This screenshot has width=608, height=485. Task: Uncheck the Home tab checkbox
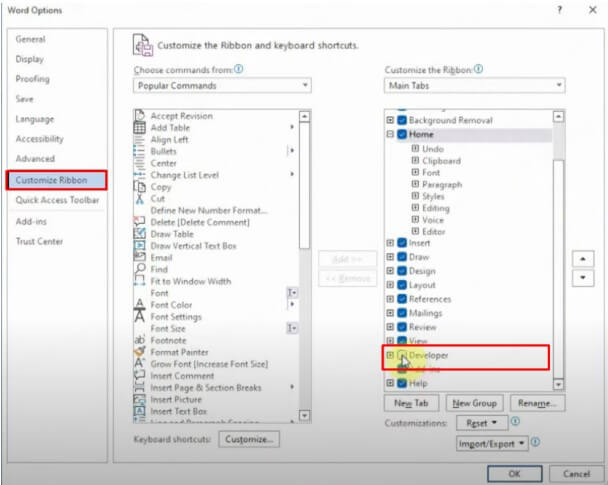point(402,134)
